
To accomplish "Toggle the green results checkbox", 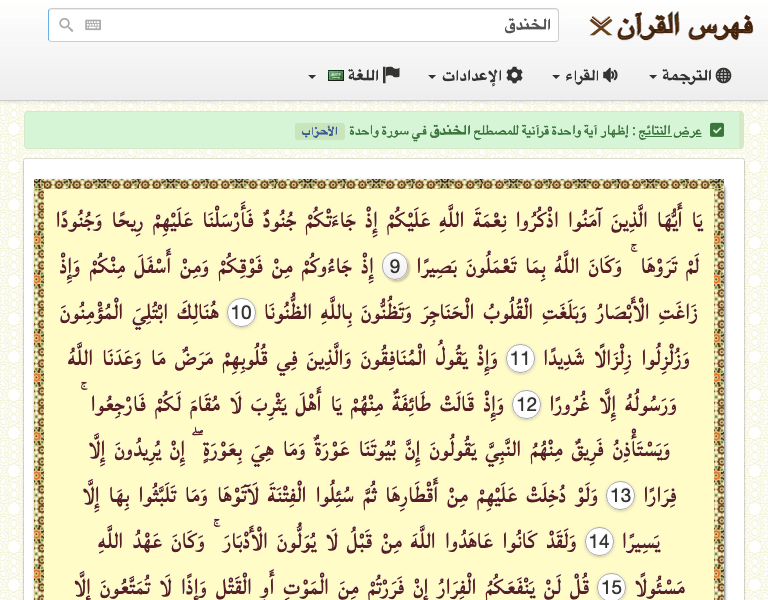I will tap(717, 130).
